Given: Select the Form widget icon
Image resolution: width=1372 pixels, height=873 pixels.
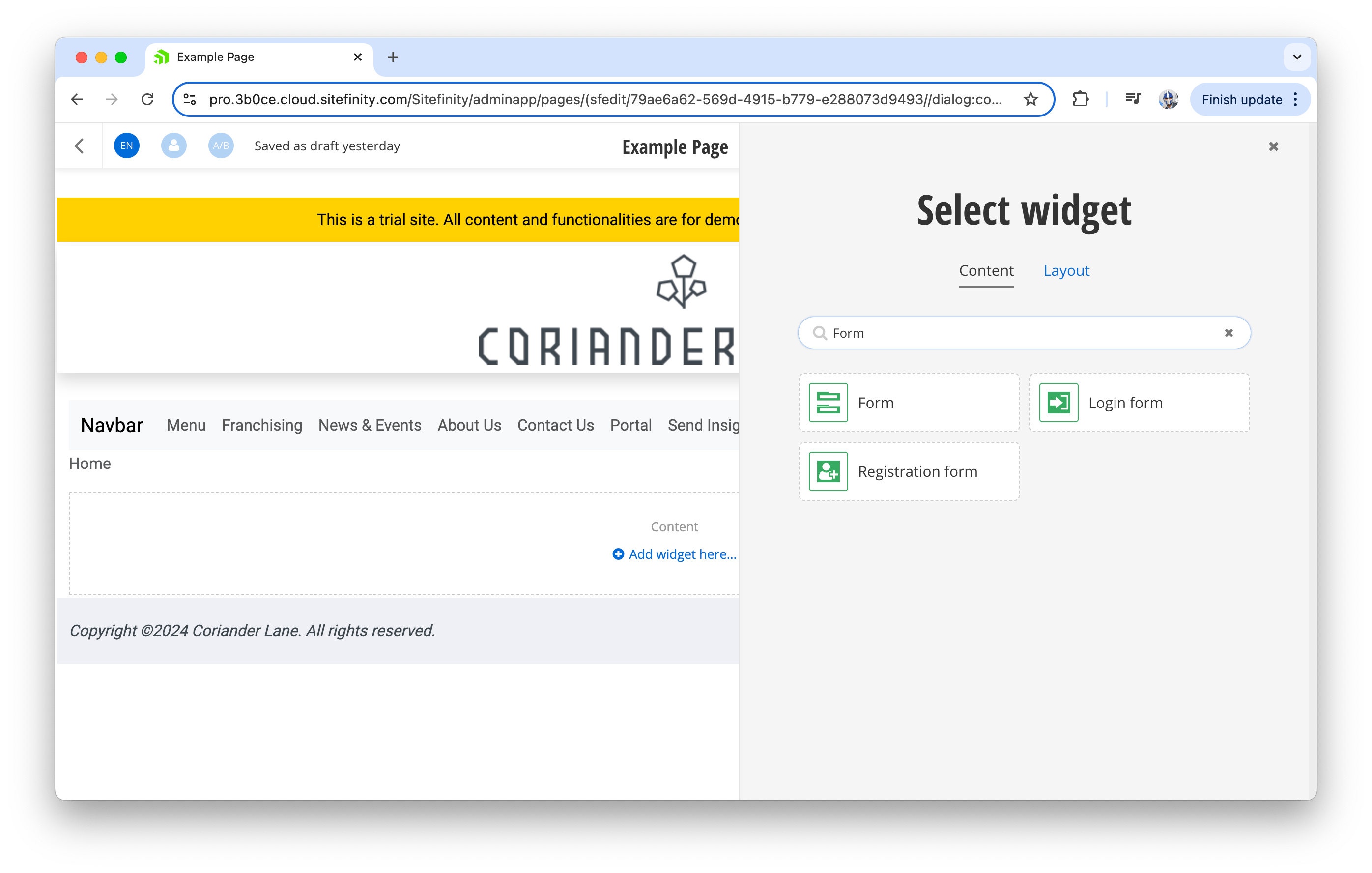Looking at the screenshot, I should [x=828, y=402].
